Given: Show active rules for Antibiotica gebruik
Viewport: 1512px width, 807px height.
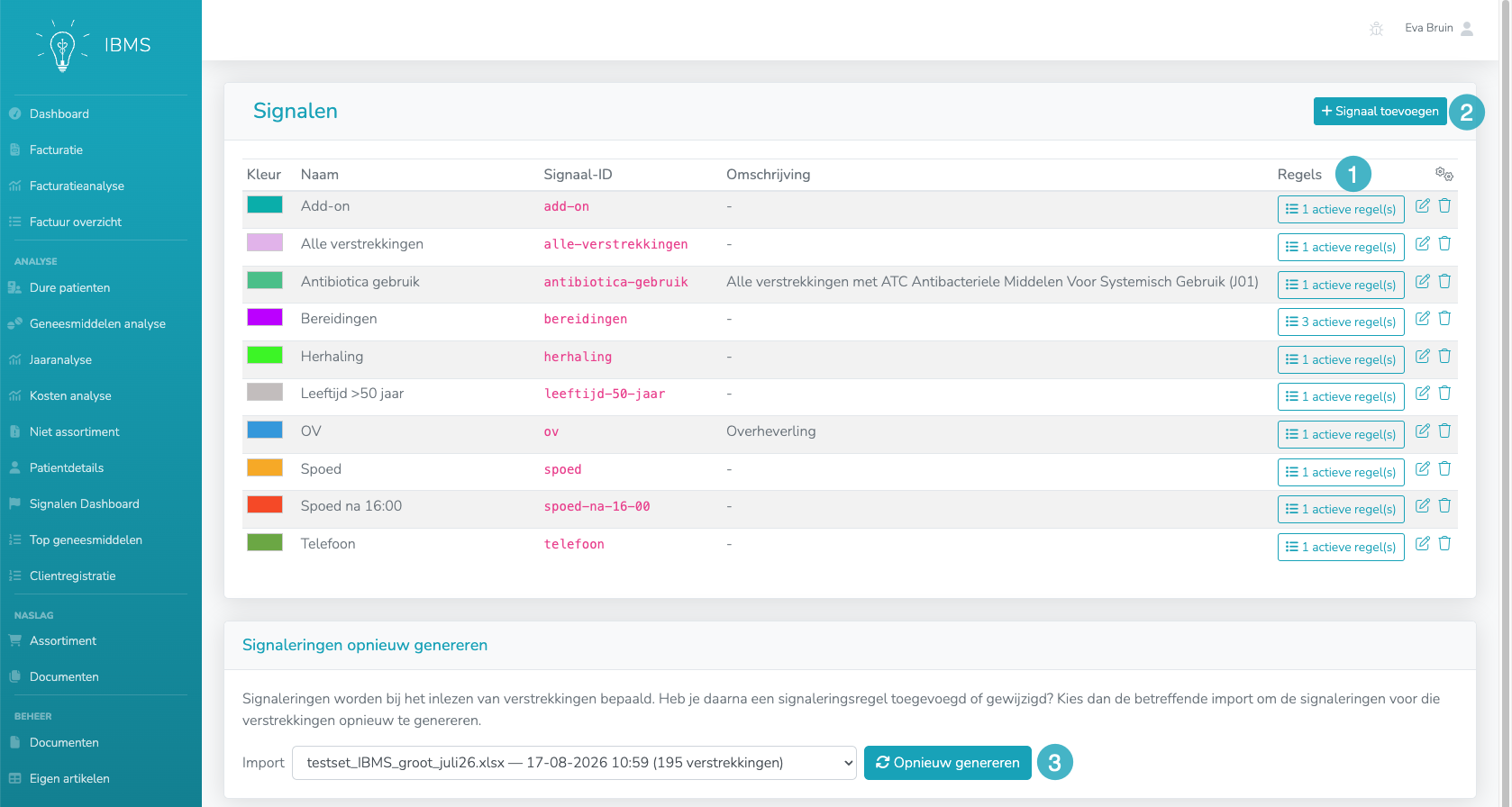Looking at the screenshot, I should pos(1341,286).
